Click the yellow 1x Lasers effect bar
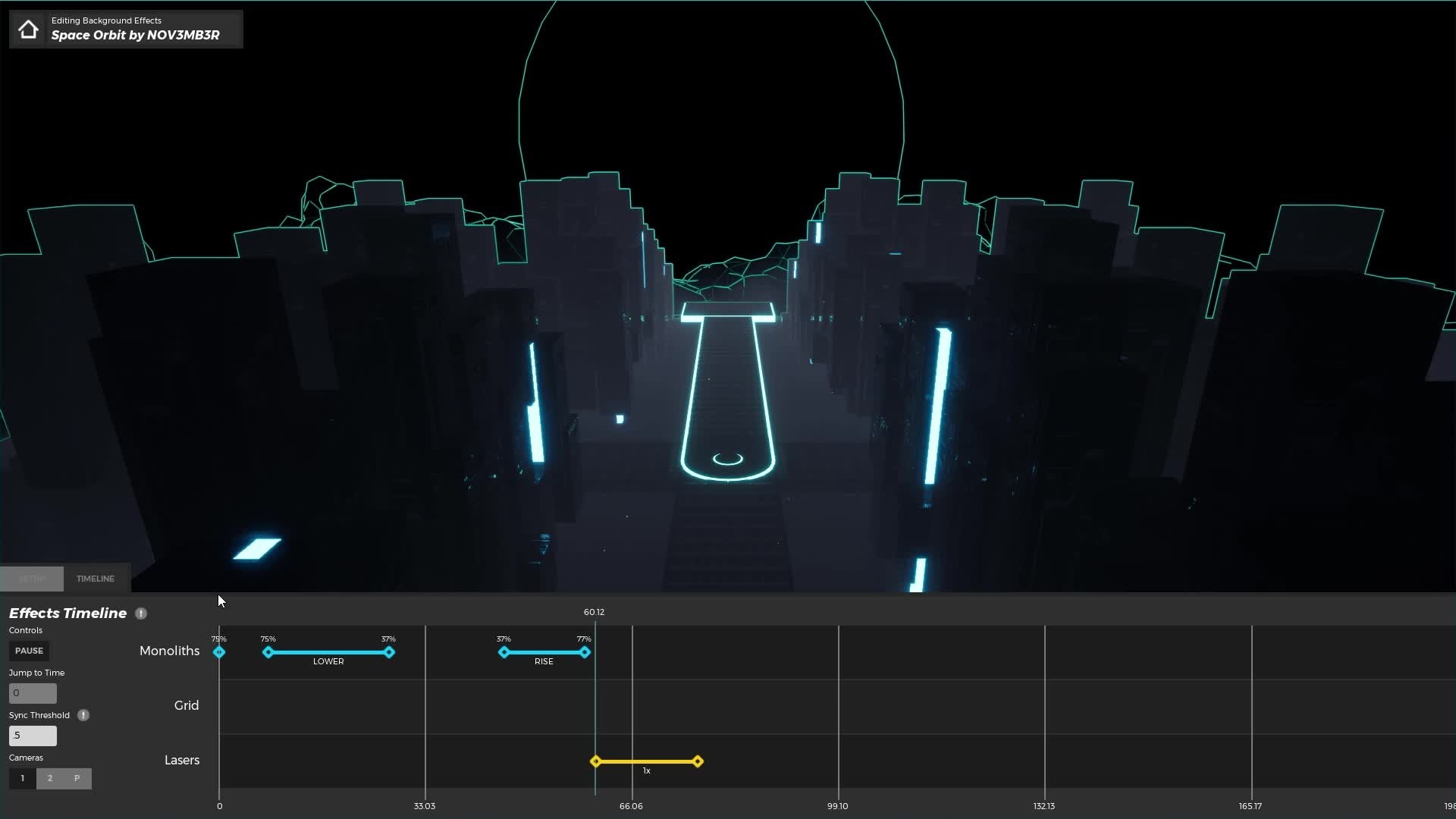 click(x=647, y=761)
